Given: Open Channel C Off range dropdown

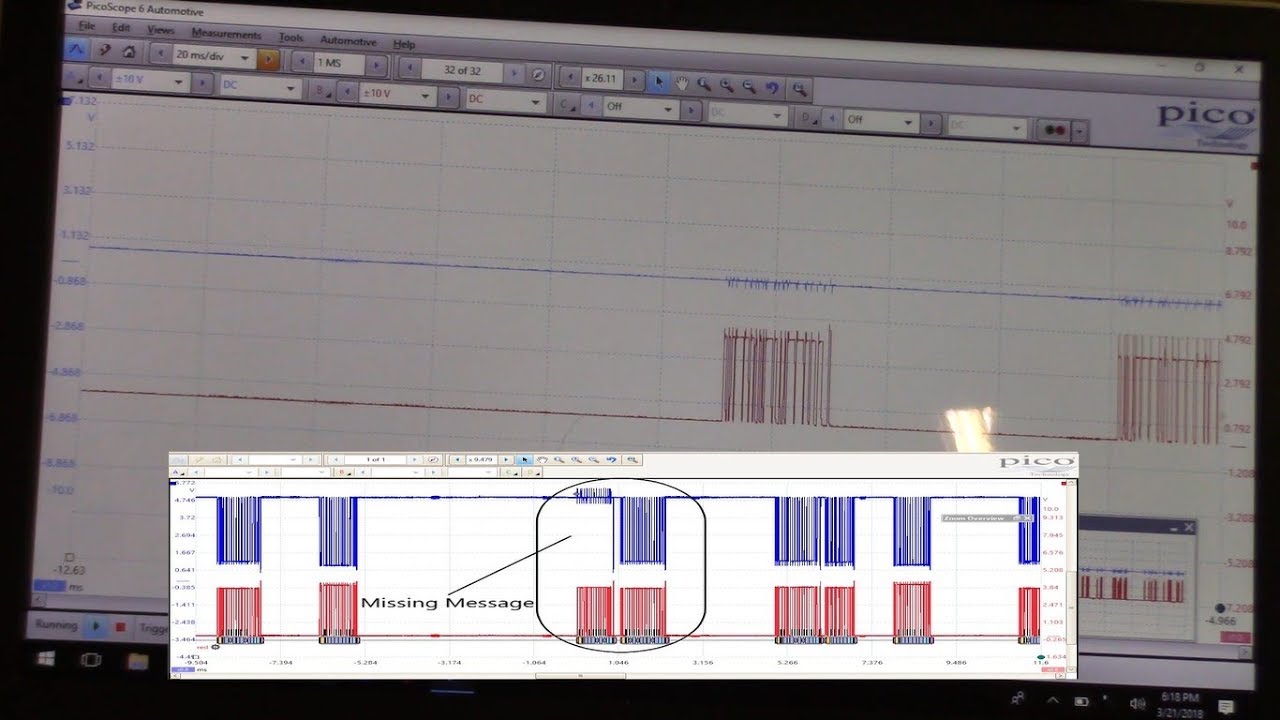Looking at the screenshot, I should pos(641,108).
